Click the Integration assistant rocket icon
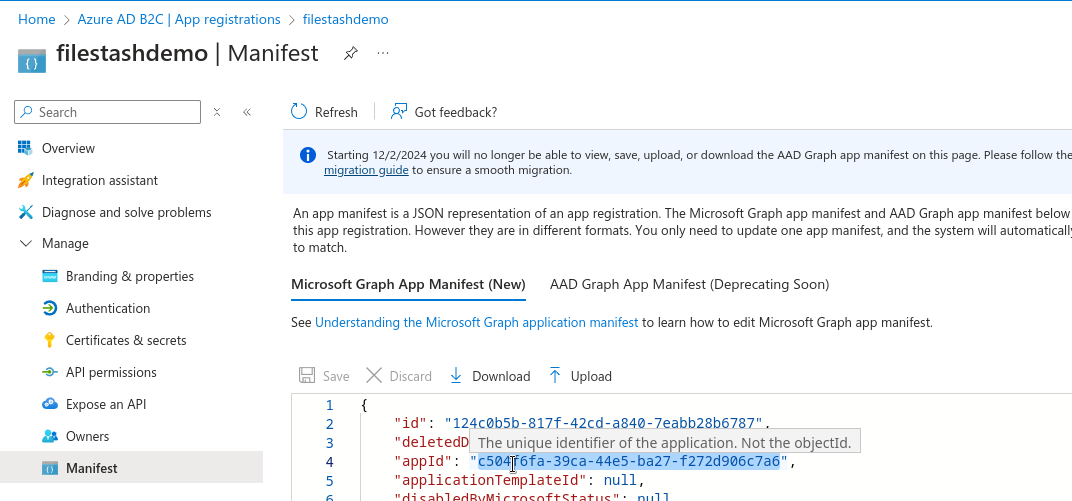This screenshot has width=1072, height=501. (x=25, y=180)
